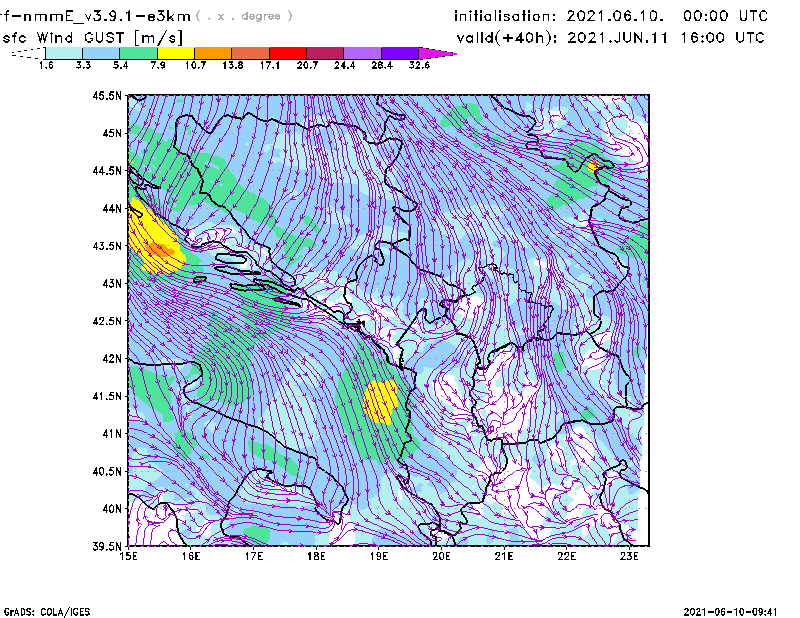Click the '2021.JUN.11' valid date
Image resolution: width=800 pixels, height=618 pixels.
pyautogui.click(x=617, y=38)
